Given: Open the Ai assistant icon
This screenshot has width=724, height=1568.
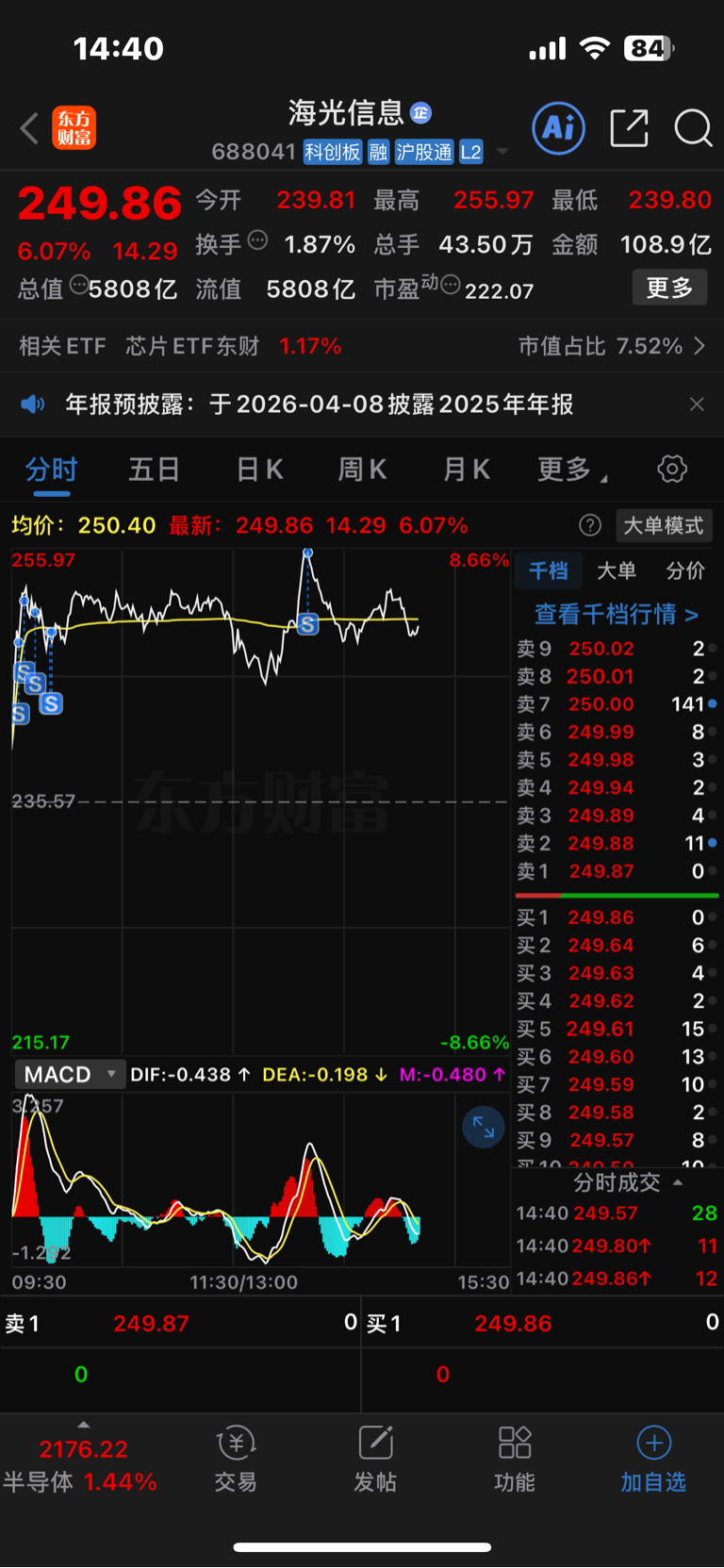Looking at the screenshot, I should [x=559, y=128].
